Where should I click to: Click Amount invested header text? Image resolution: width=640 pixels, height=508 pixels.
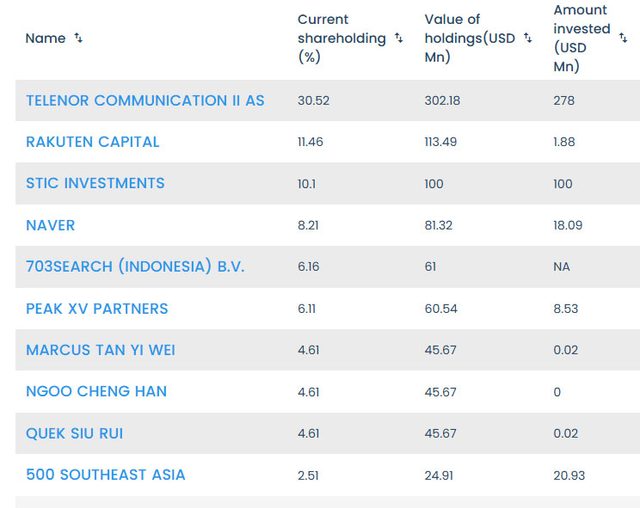pyautogui.click(x=581, y=38)
